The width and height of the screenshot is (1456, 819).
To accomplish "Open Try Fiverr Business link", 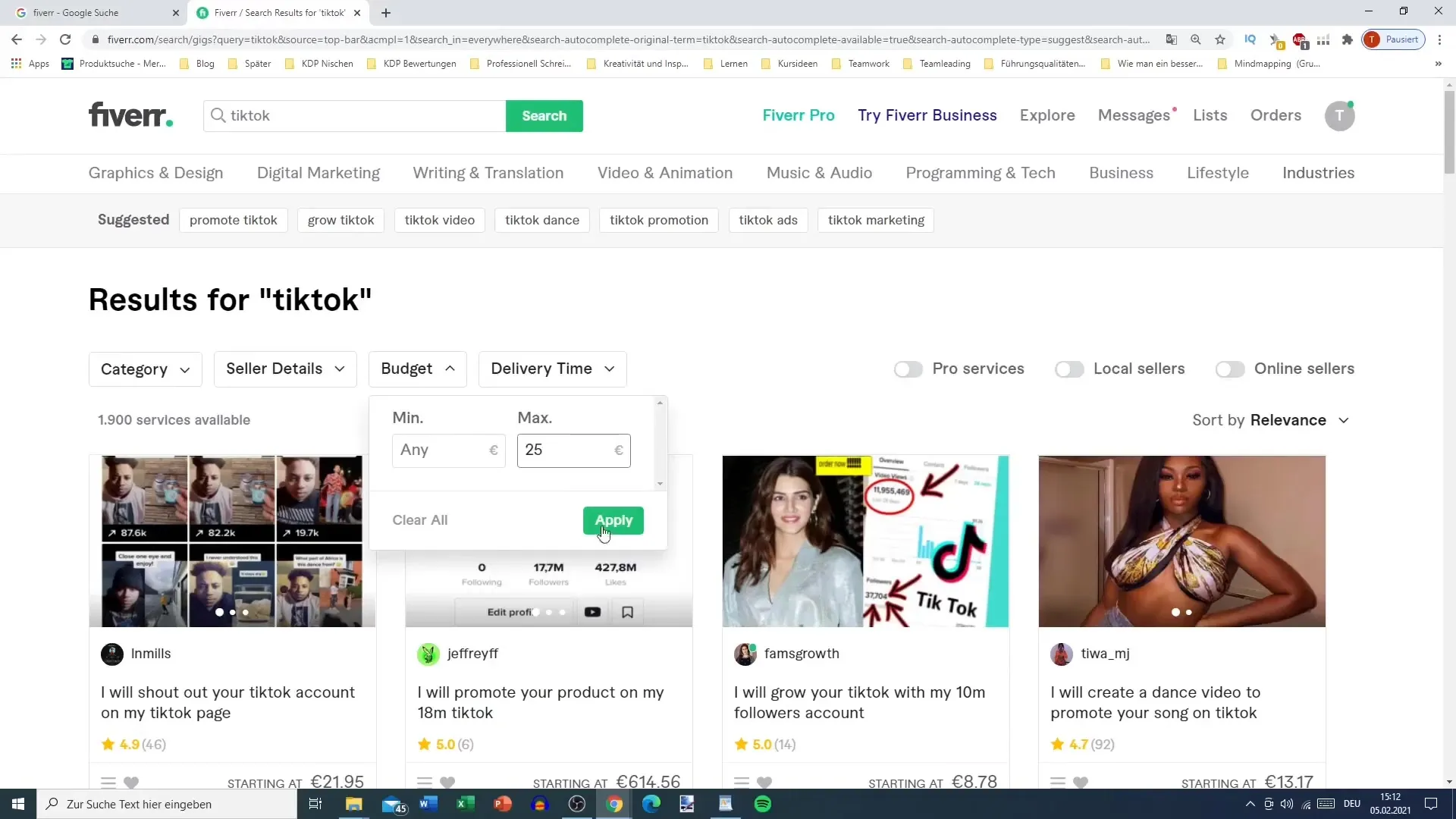I will 927,115.
